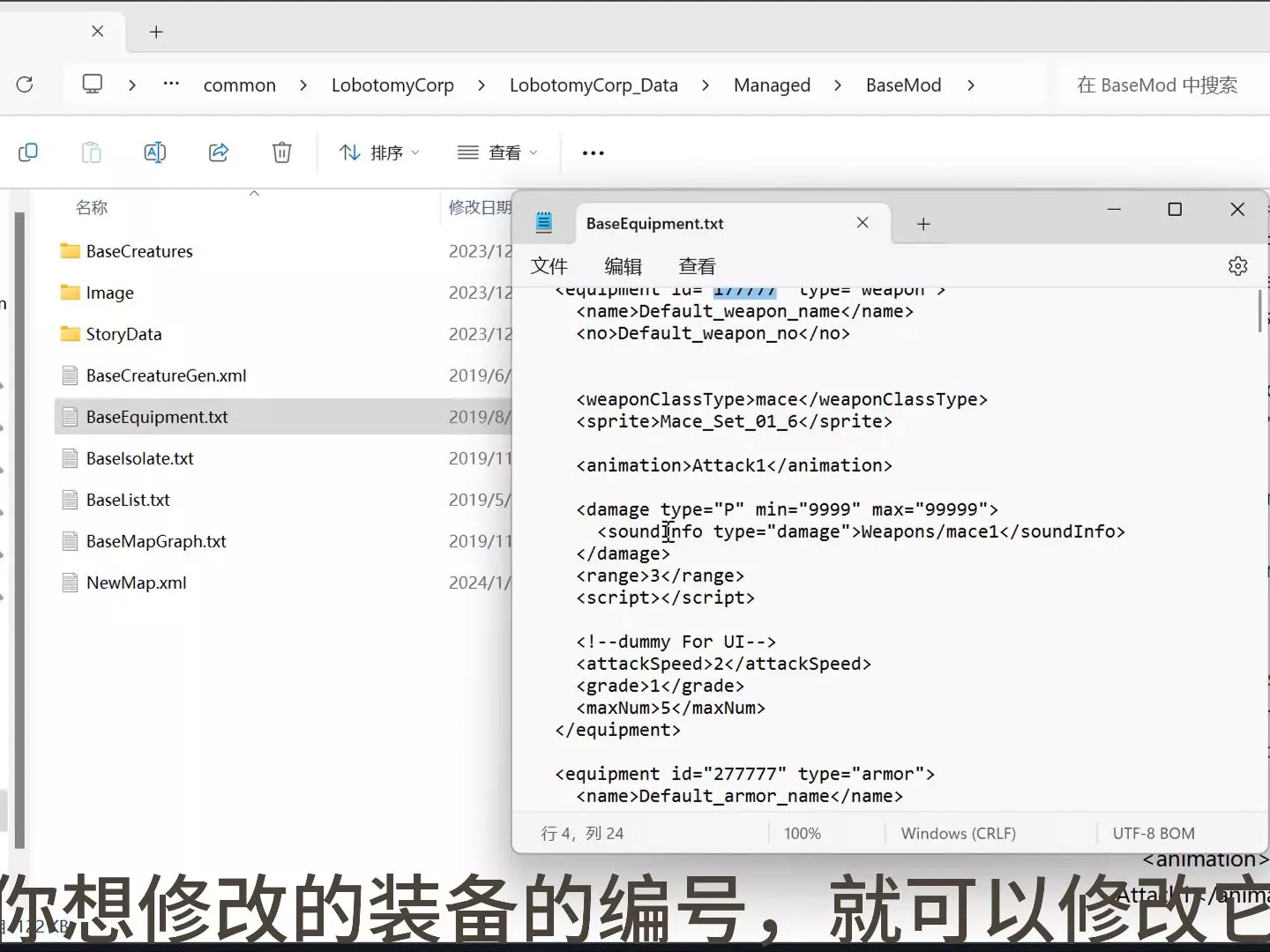Screen dimensions: 1270x952
Task: Go to BaseMod in breadcrumb path
Action: (x=903, y=86)
